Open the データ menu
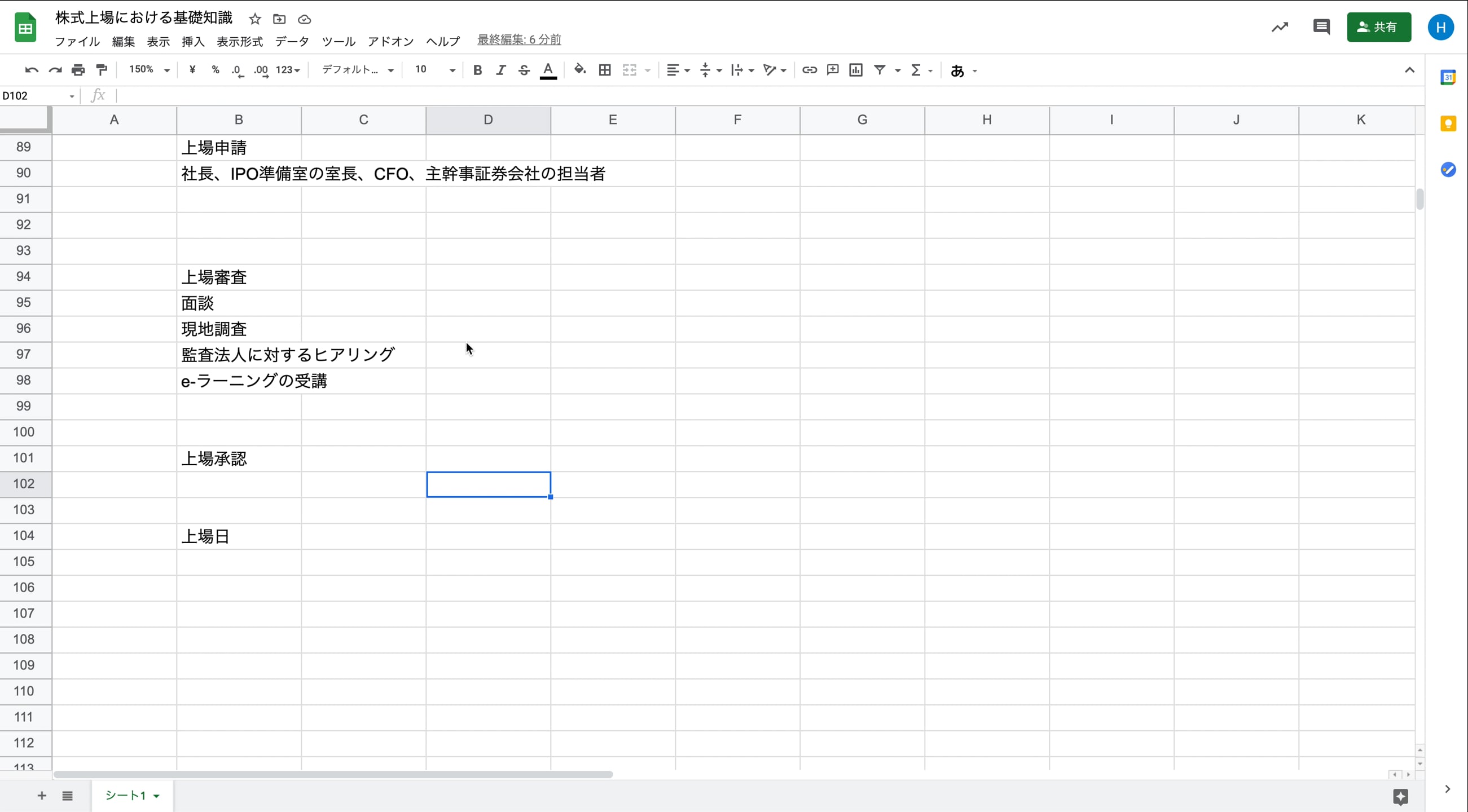1468x812 pixels. click(x=291, y=41)
